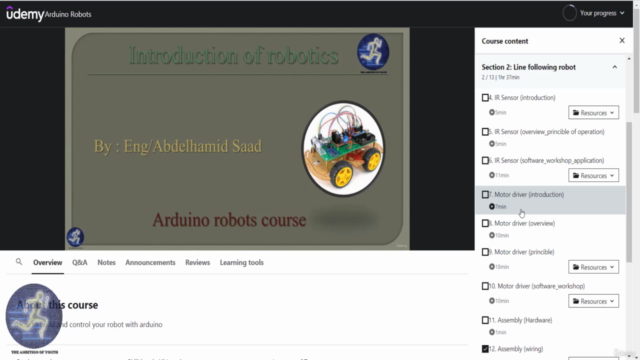Open Resources dropdown for Motor driver (principle)
The height and width of the screenshot is (360, 640).
coord(593,267)
